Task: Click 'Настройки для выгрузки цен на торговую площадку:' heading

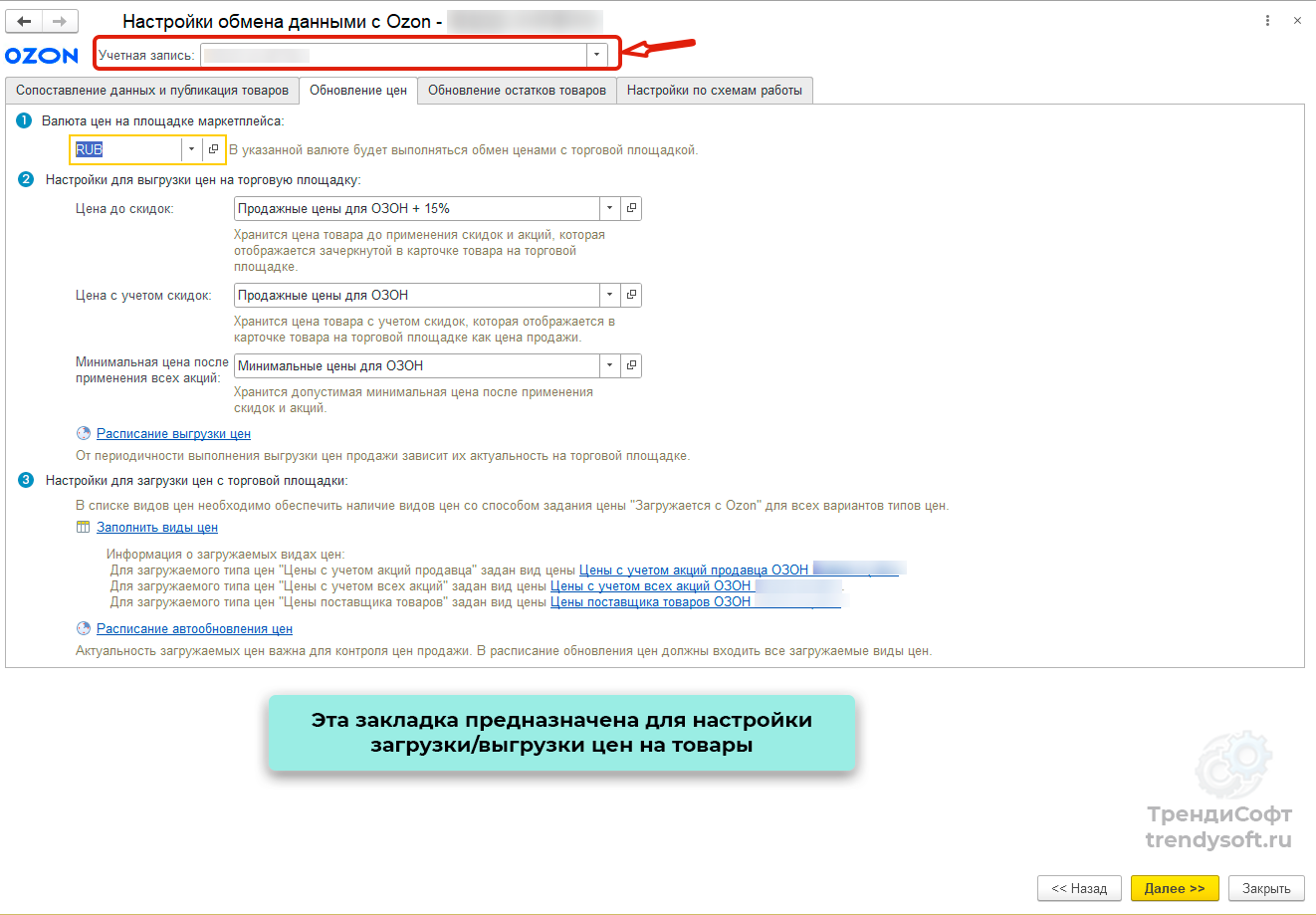Action: pyautogui.click(x=203, y=180)
